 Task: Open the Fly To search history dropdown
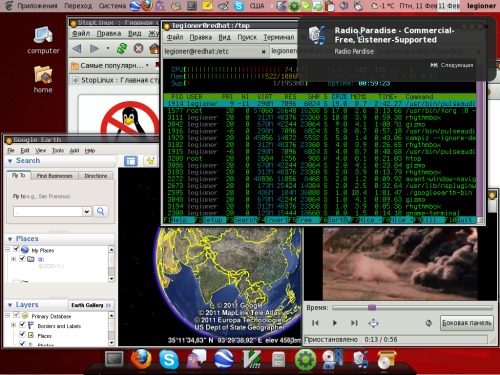87,211
